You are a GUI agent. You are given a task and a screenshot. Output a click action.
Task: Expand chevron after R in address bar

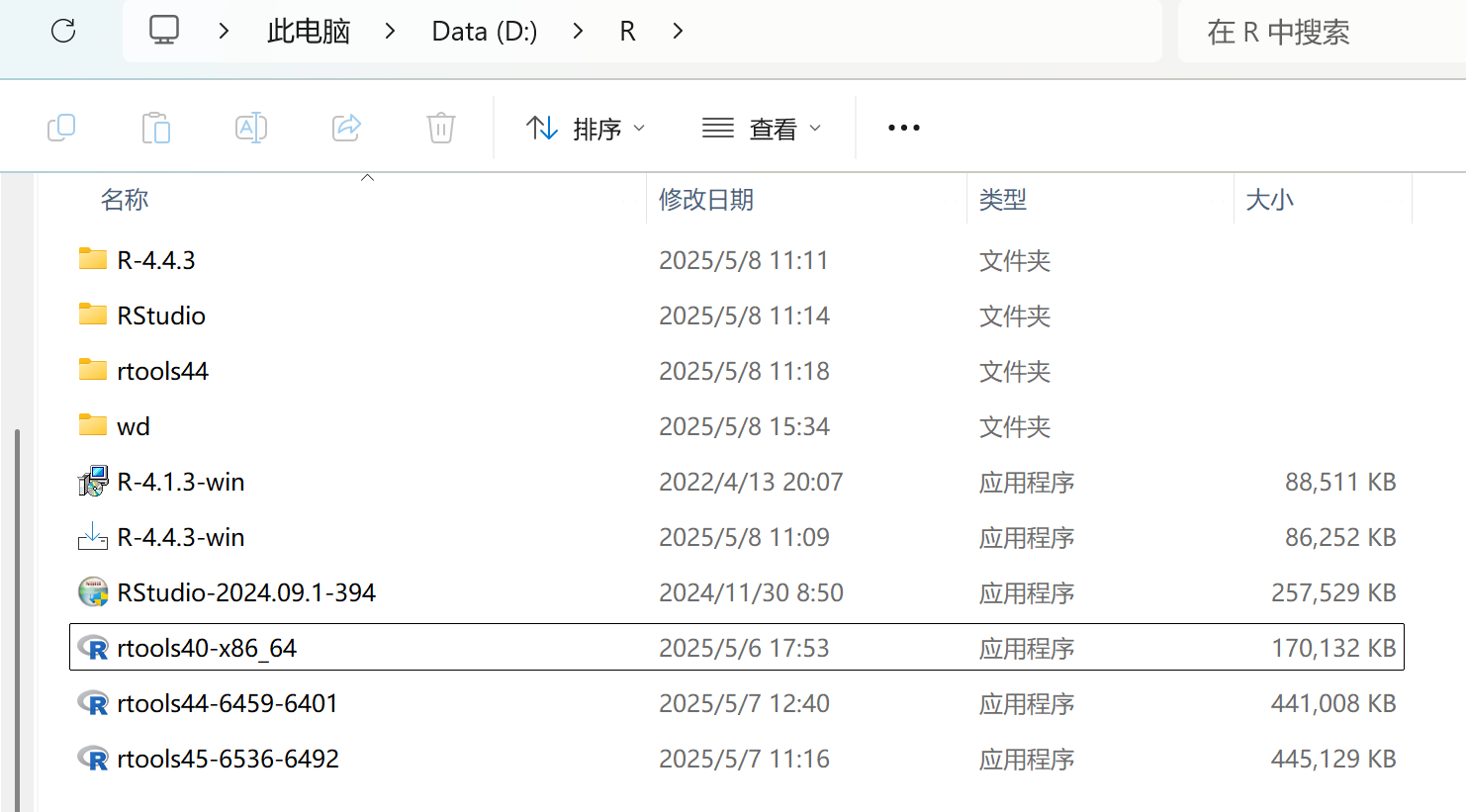point(678,31)
